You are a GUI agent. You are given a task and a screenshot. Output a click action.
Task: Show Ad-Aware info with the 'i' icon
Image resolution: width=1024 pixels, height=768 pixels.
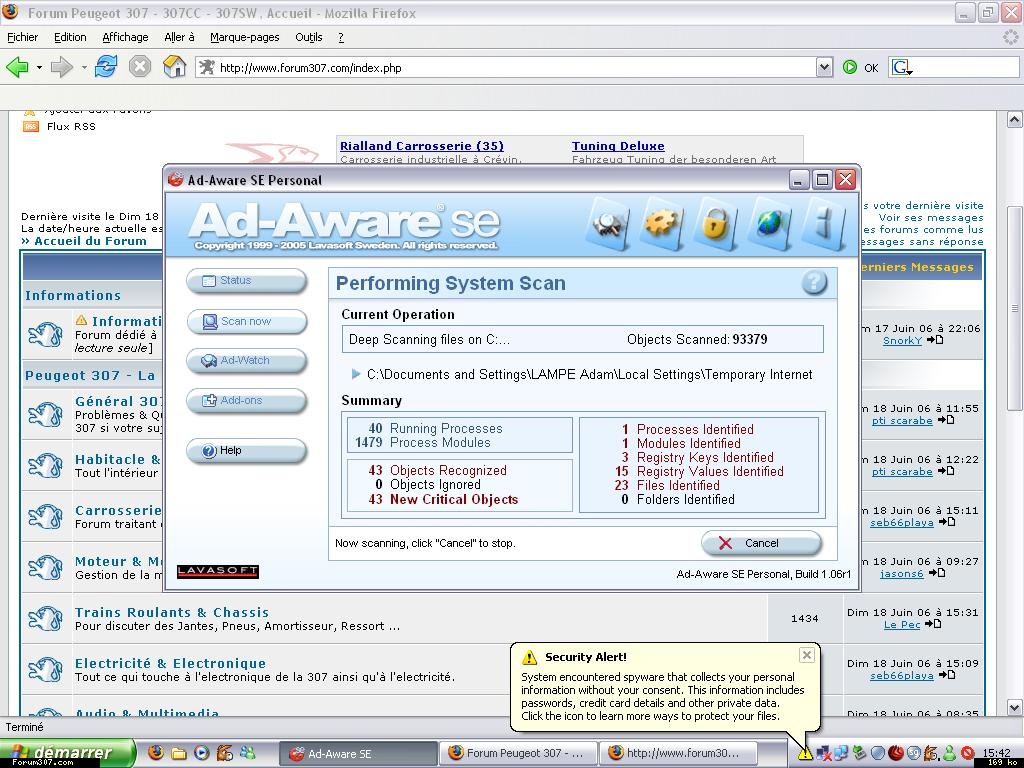point(823,225)
